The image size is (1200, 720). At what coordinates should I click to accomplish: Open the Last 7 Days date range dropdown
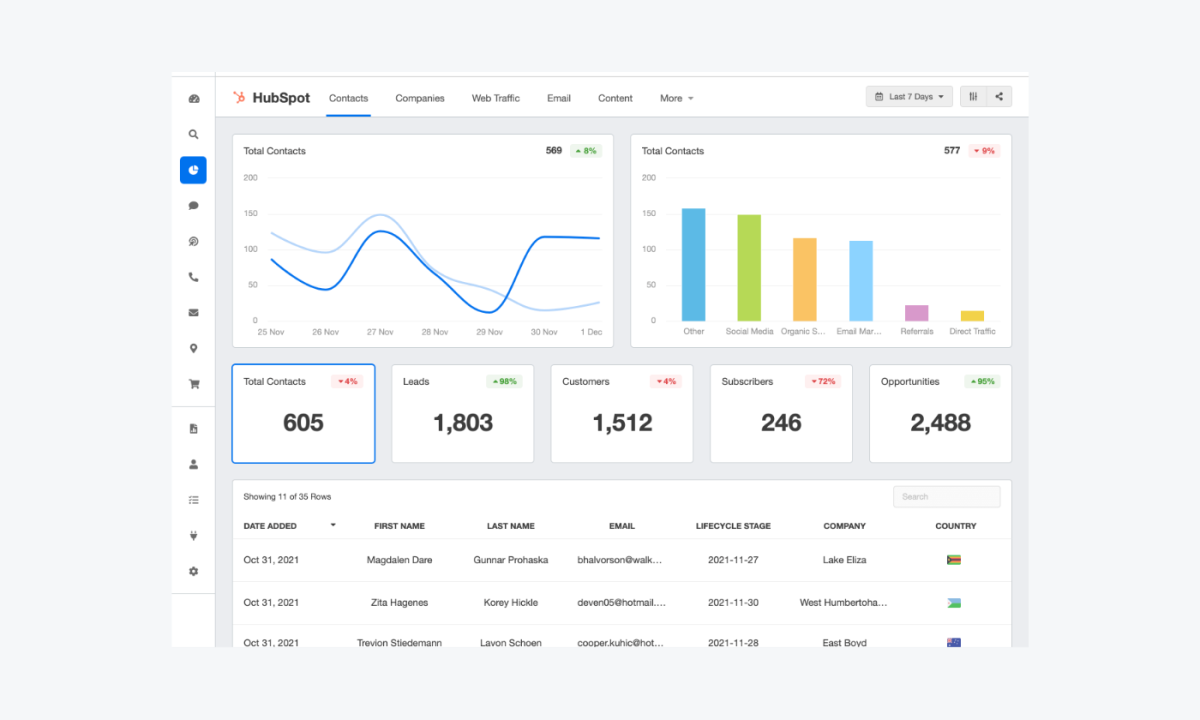908,96
